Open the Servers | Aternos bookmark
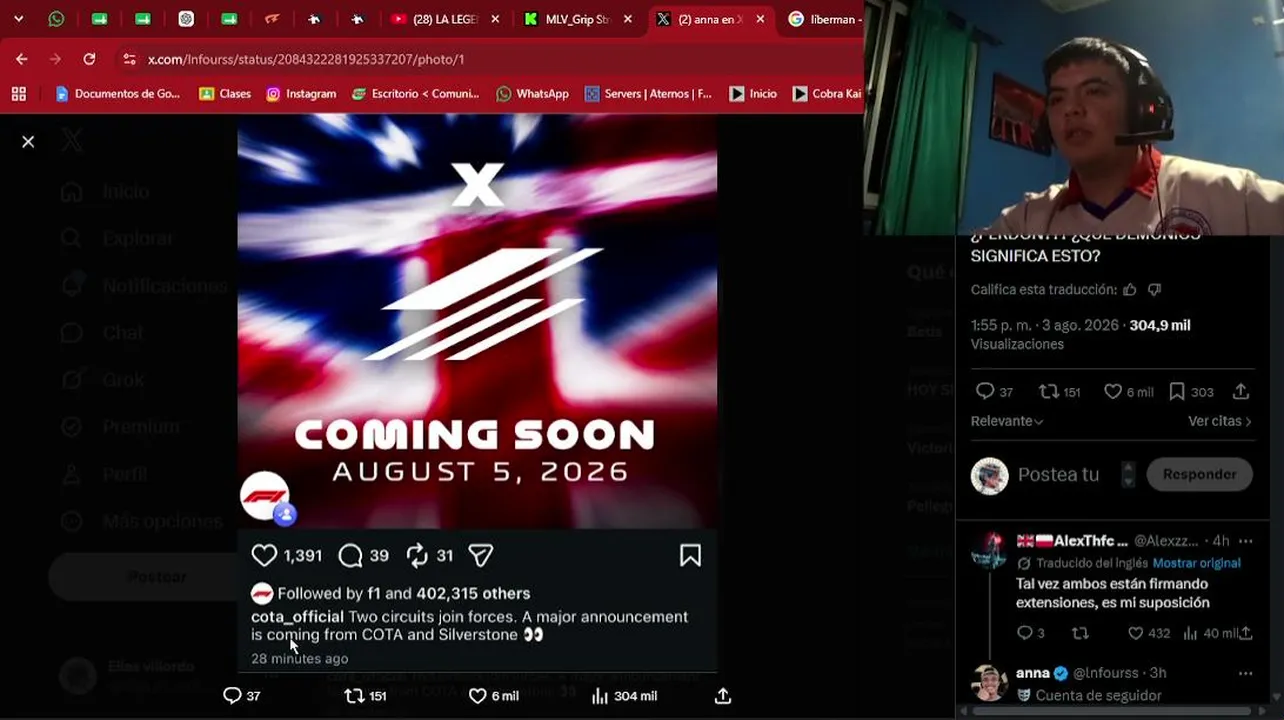 (648, 94)
